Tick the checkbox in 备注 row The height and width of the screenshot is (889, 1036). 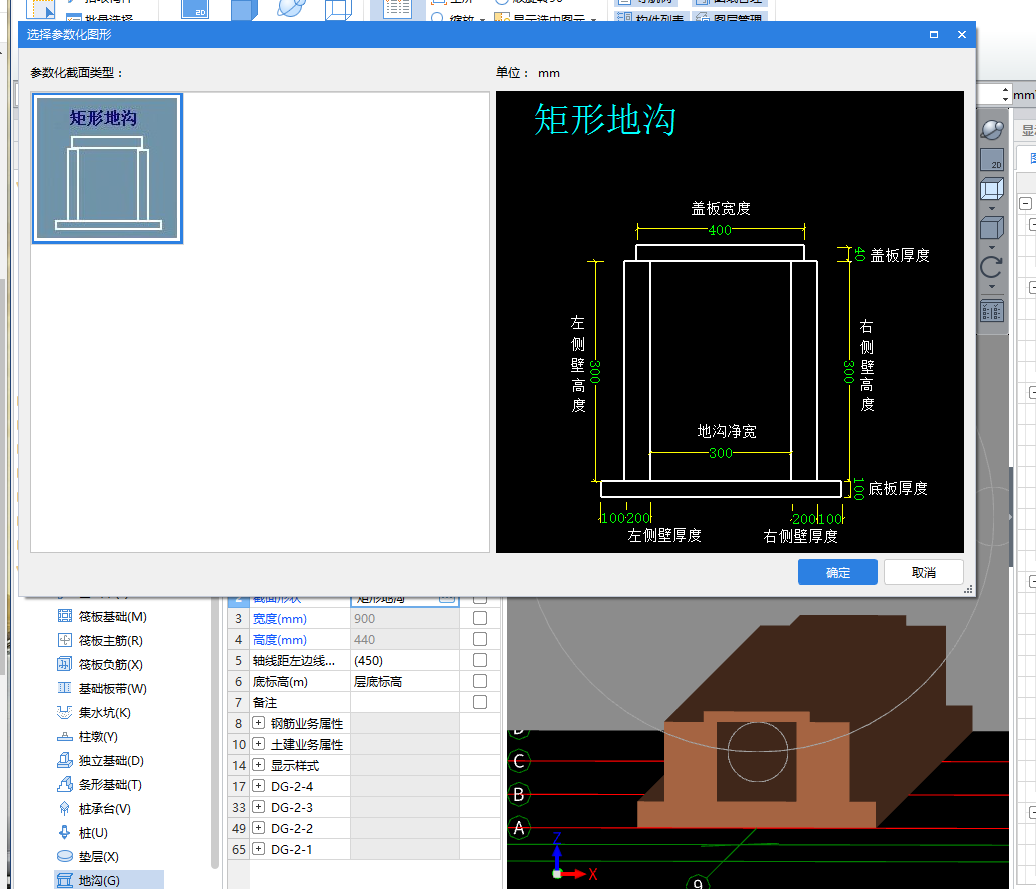[x=480, y=702]
